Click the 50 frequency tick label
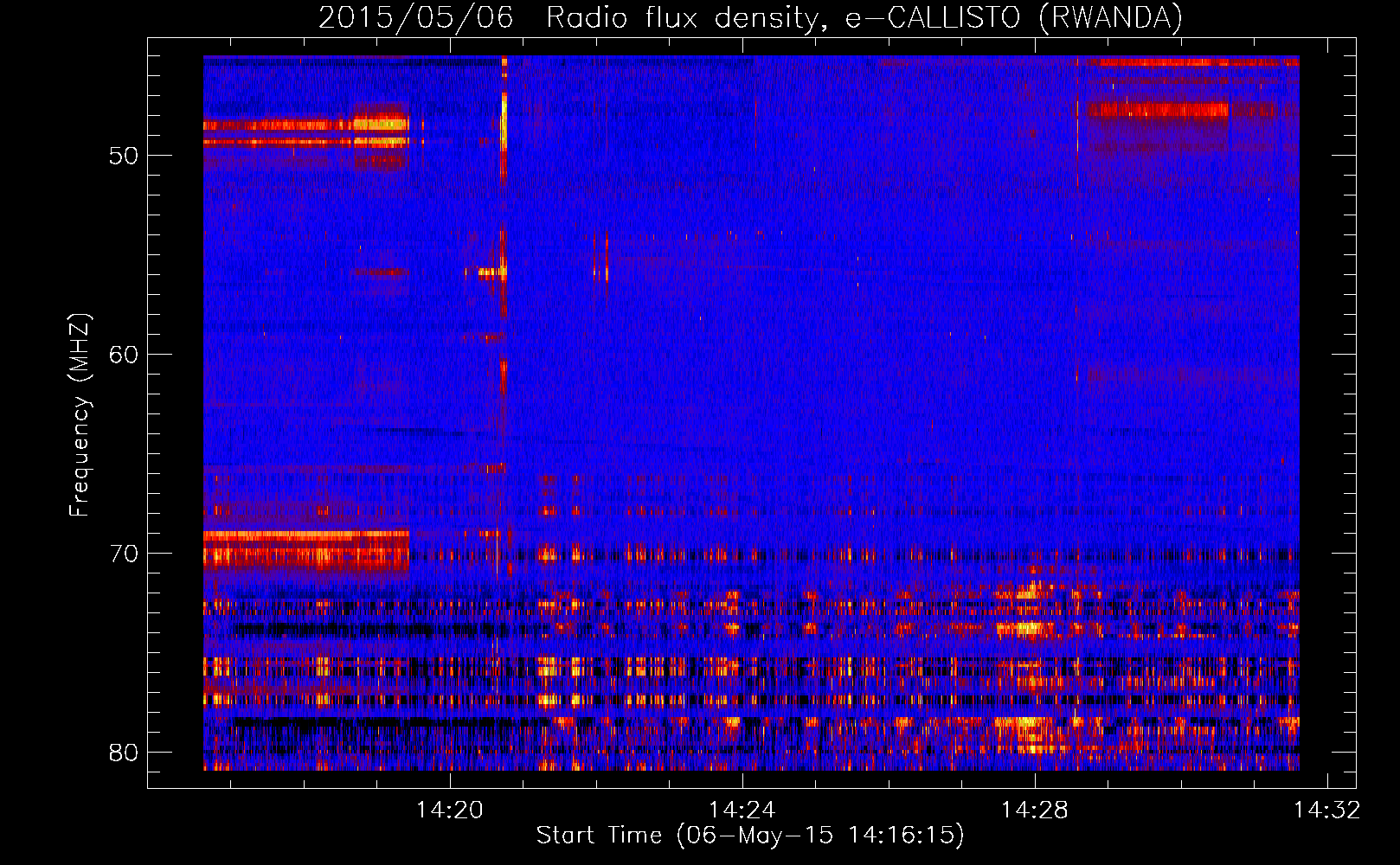 point(124,156)
